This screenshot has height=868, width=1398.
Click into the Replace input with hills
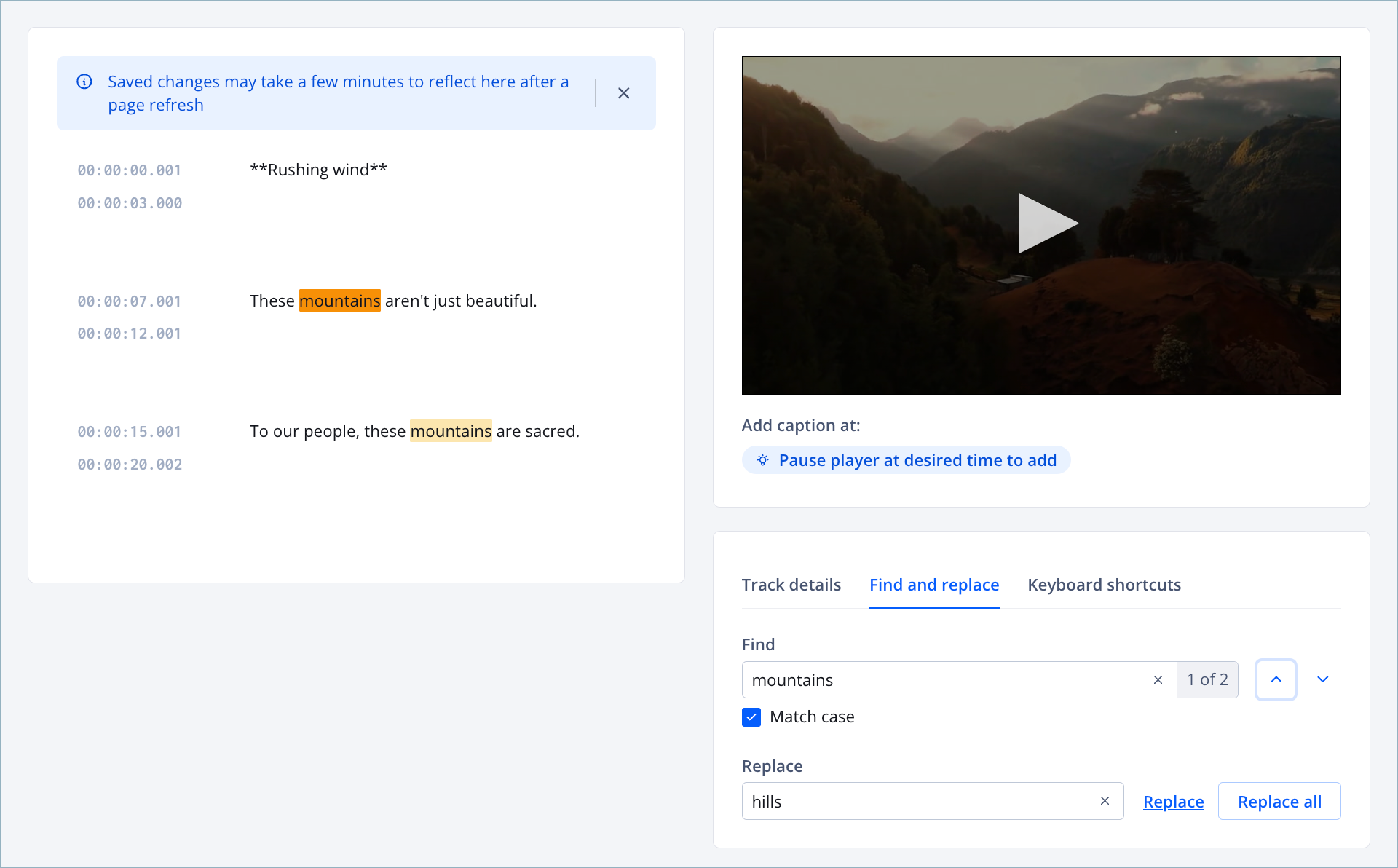[x=917, y=802]
